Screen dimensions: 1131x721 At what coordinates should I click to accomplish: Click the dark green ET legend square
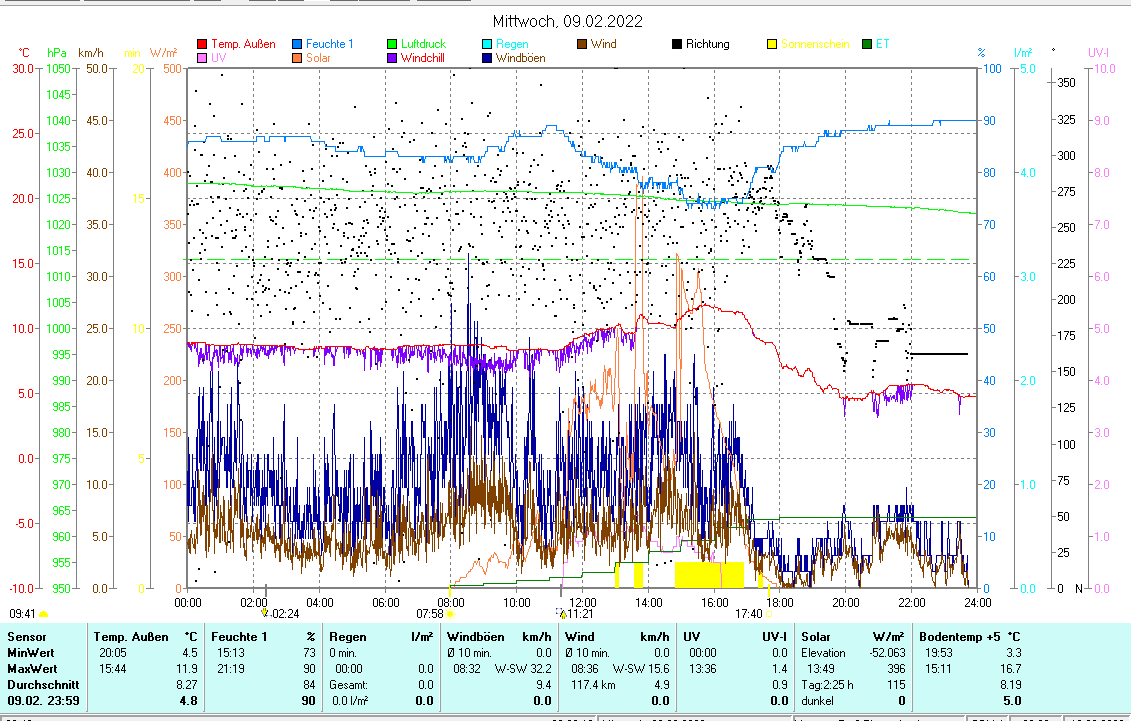pos(867,44)
